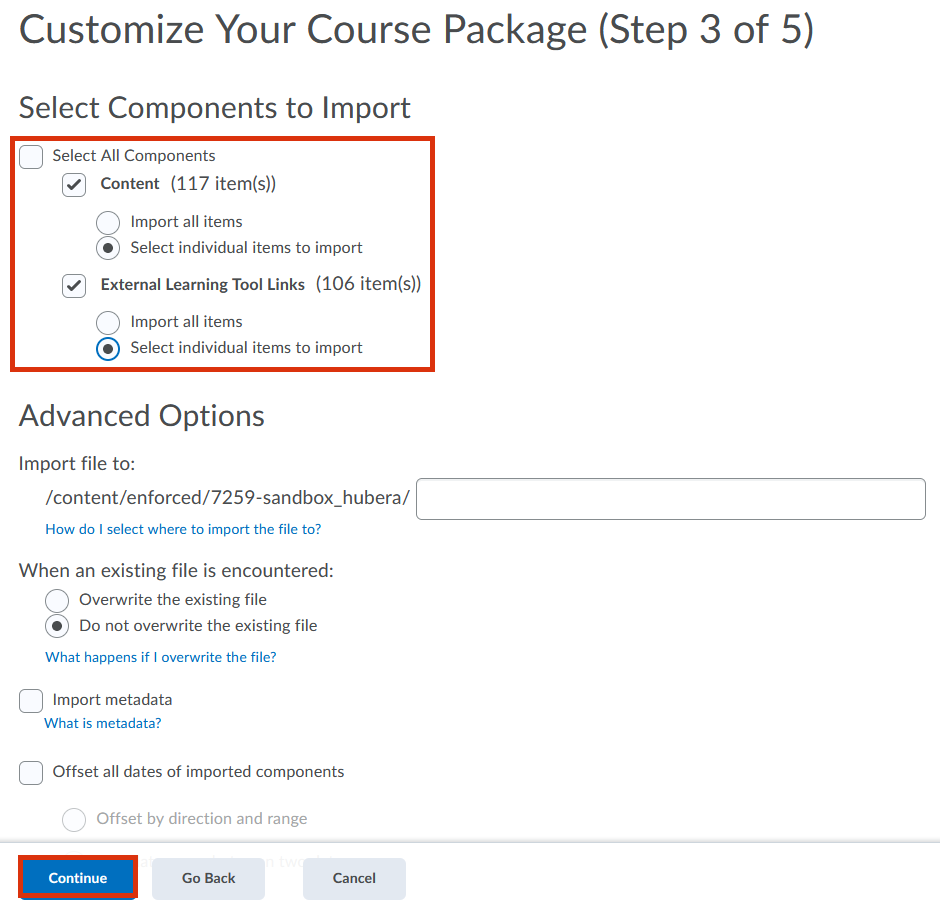Click the Cancel button

354,879
